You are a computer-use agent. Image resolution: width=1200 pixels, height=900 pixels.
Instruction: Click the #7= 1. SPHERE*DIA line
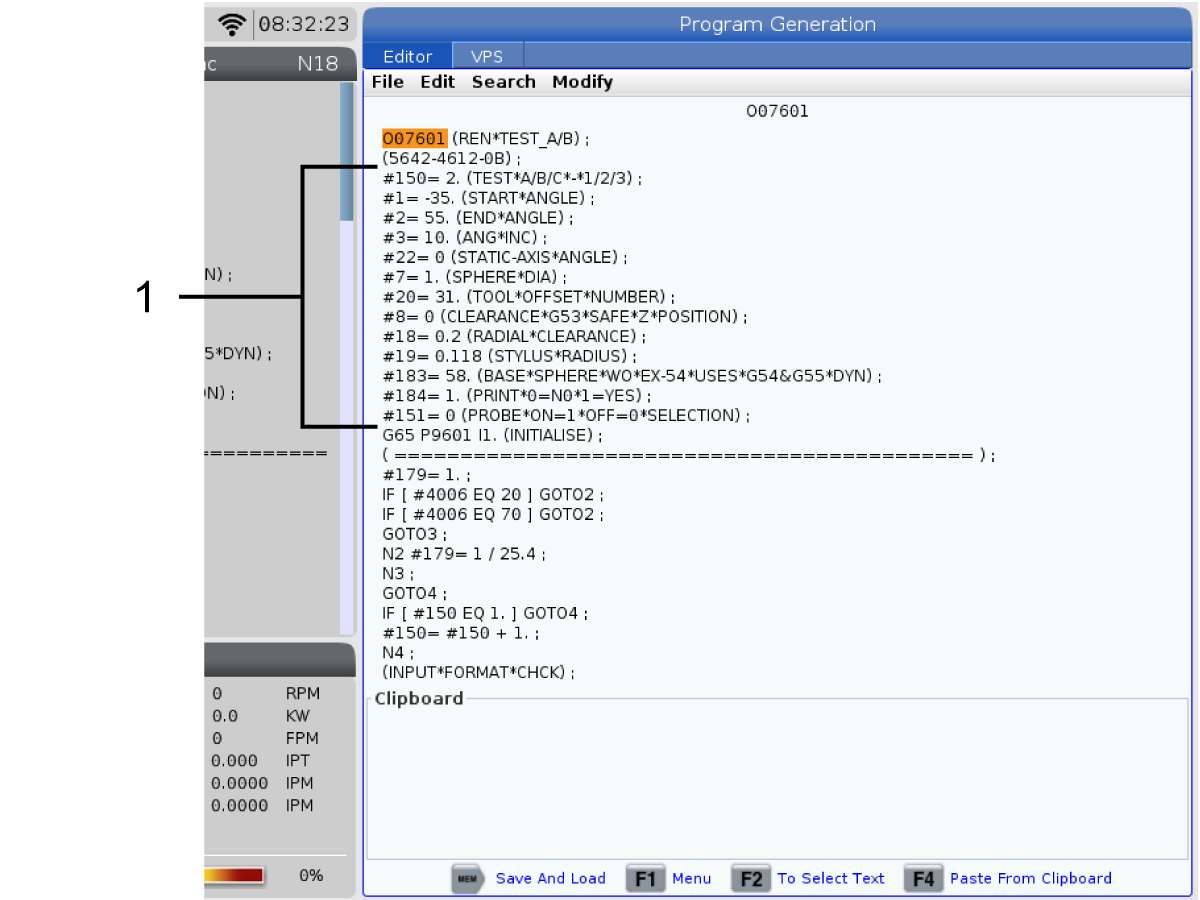click(x=474, y=277)
